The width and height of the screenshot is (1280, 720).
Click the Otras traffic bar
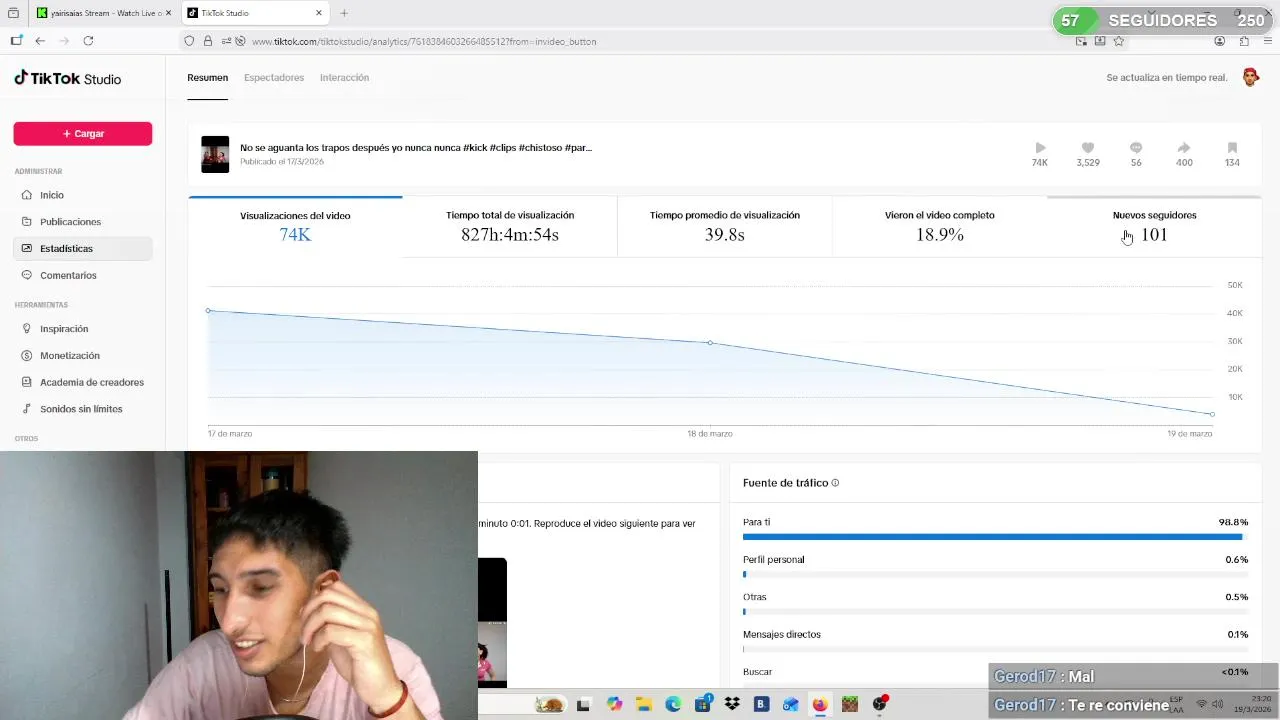pos(995,612)
